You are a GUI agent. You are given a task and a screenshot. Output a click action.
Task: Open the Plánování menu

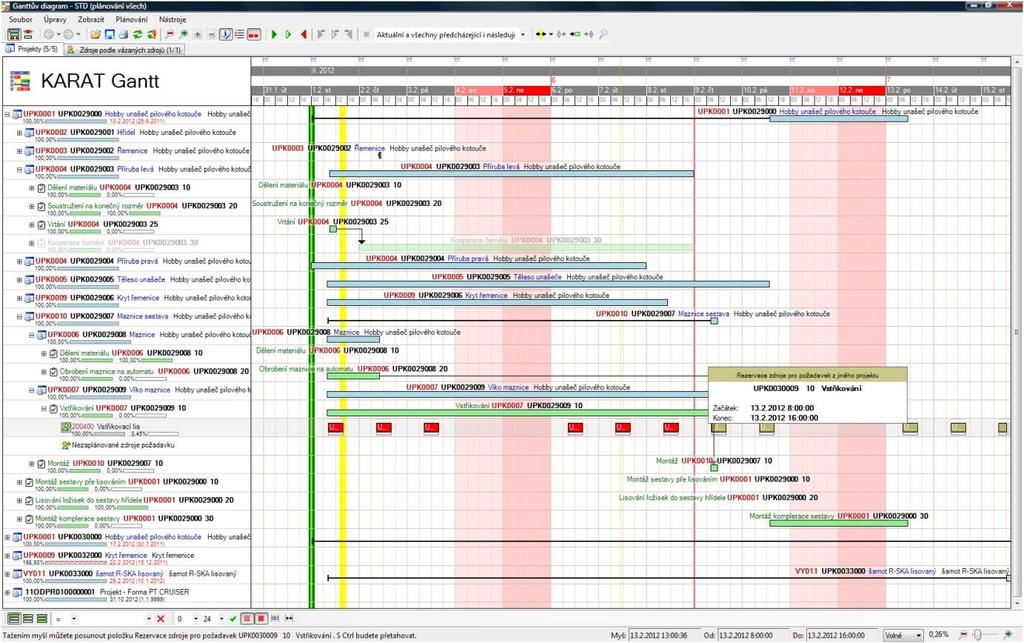click(x=131, y=20)
